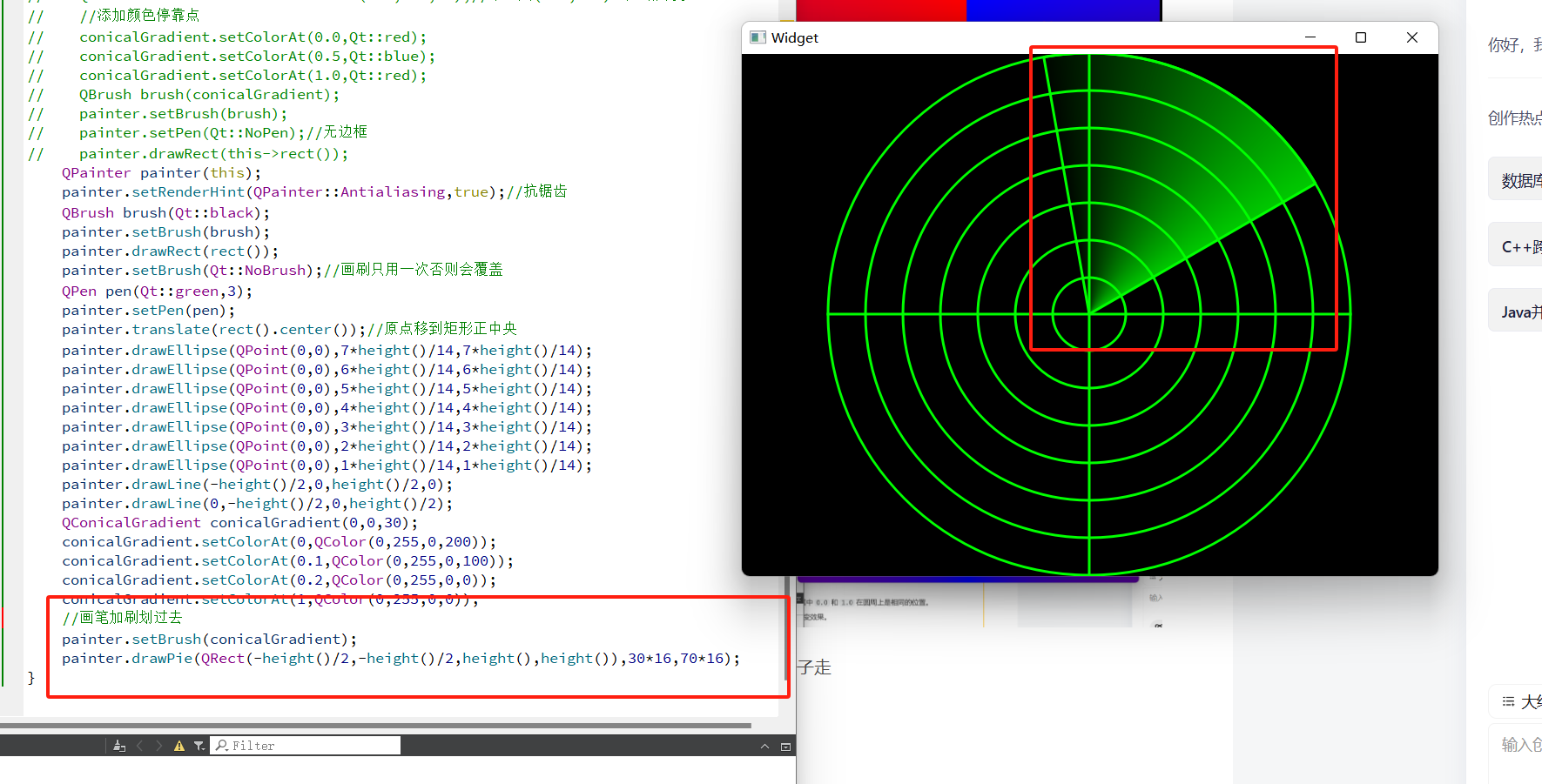This screenshot has height=784, width=1542.
Task: Click the line "painter.setBrush(conicalGradient);"
Action: [210, 640]
